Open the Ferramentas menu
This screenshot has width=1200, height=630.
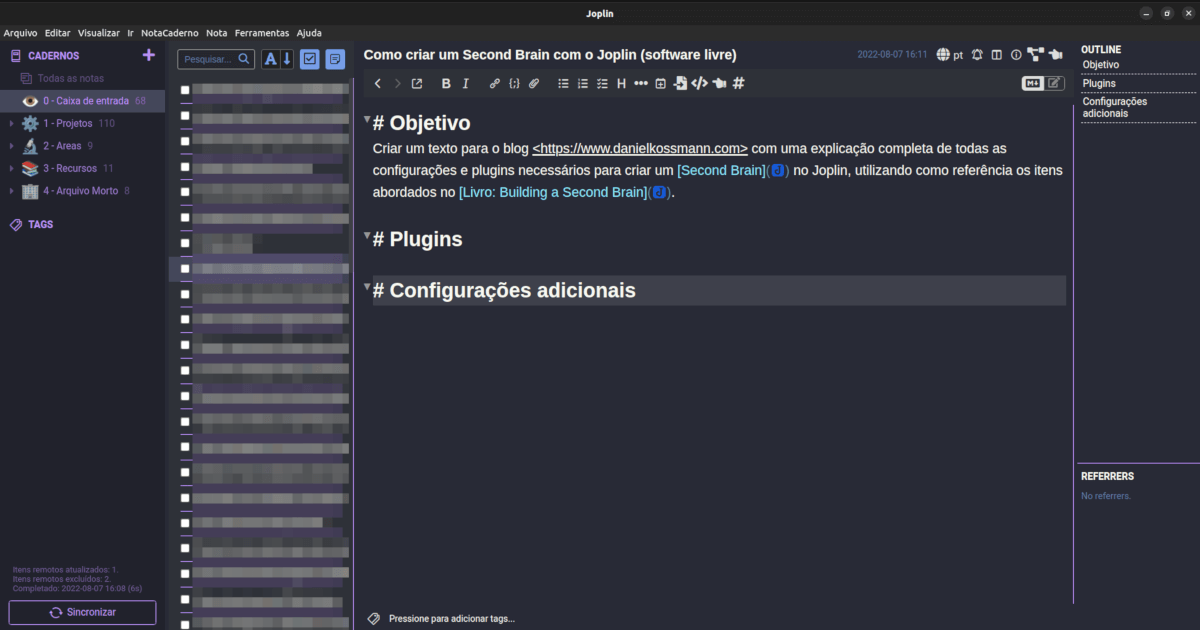click(x=262, y=33)
